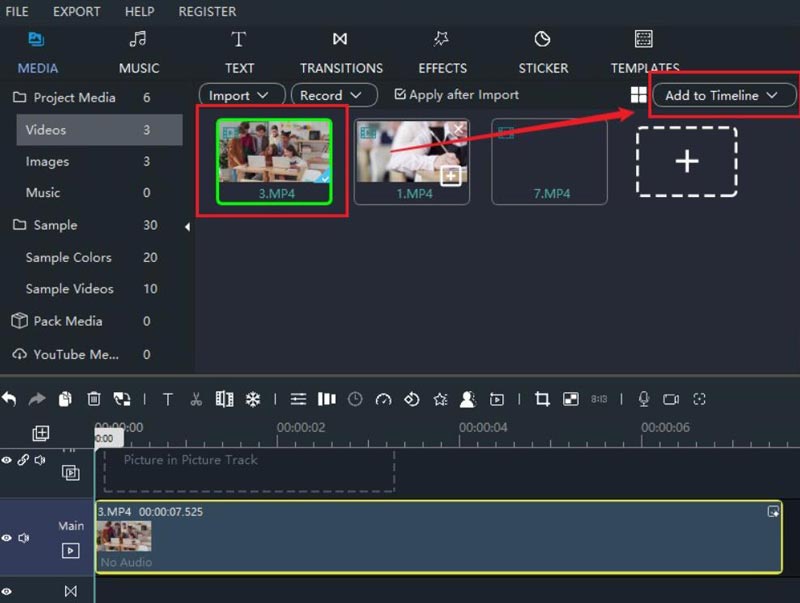The image size is (800, 603).
Task: Click the film strip trim icon
Action: [224, 399]
